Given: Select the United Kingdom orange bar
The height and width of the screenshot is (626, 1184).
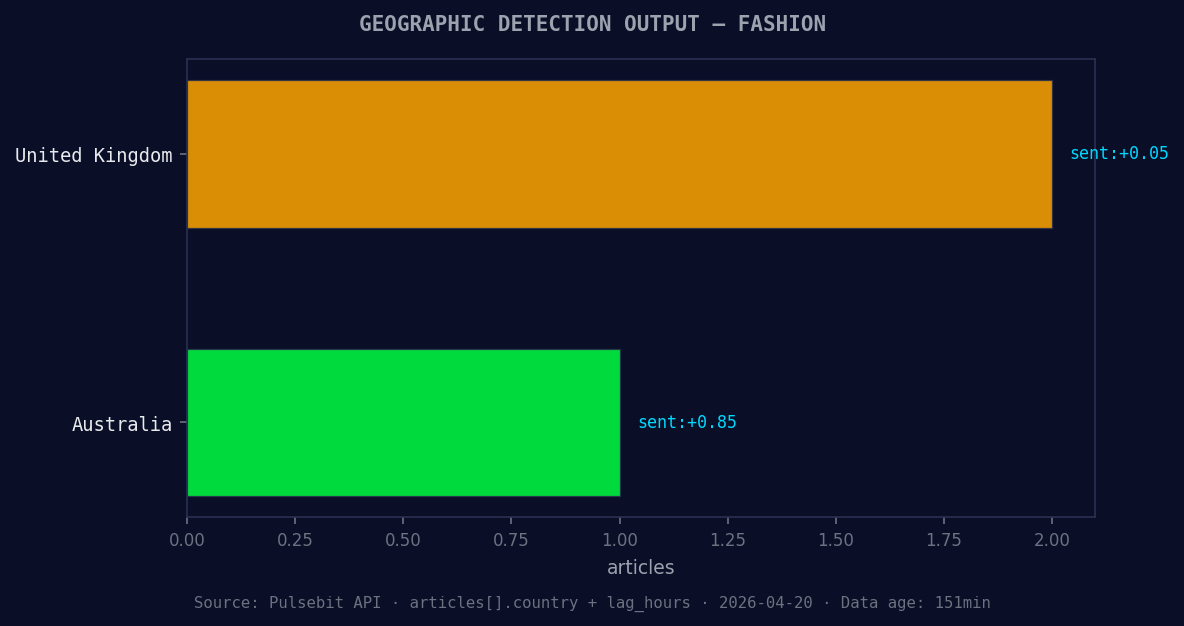Looking at the screenshot, I should (620, 155).
